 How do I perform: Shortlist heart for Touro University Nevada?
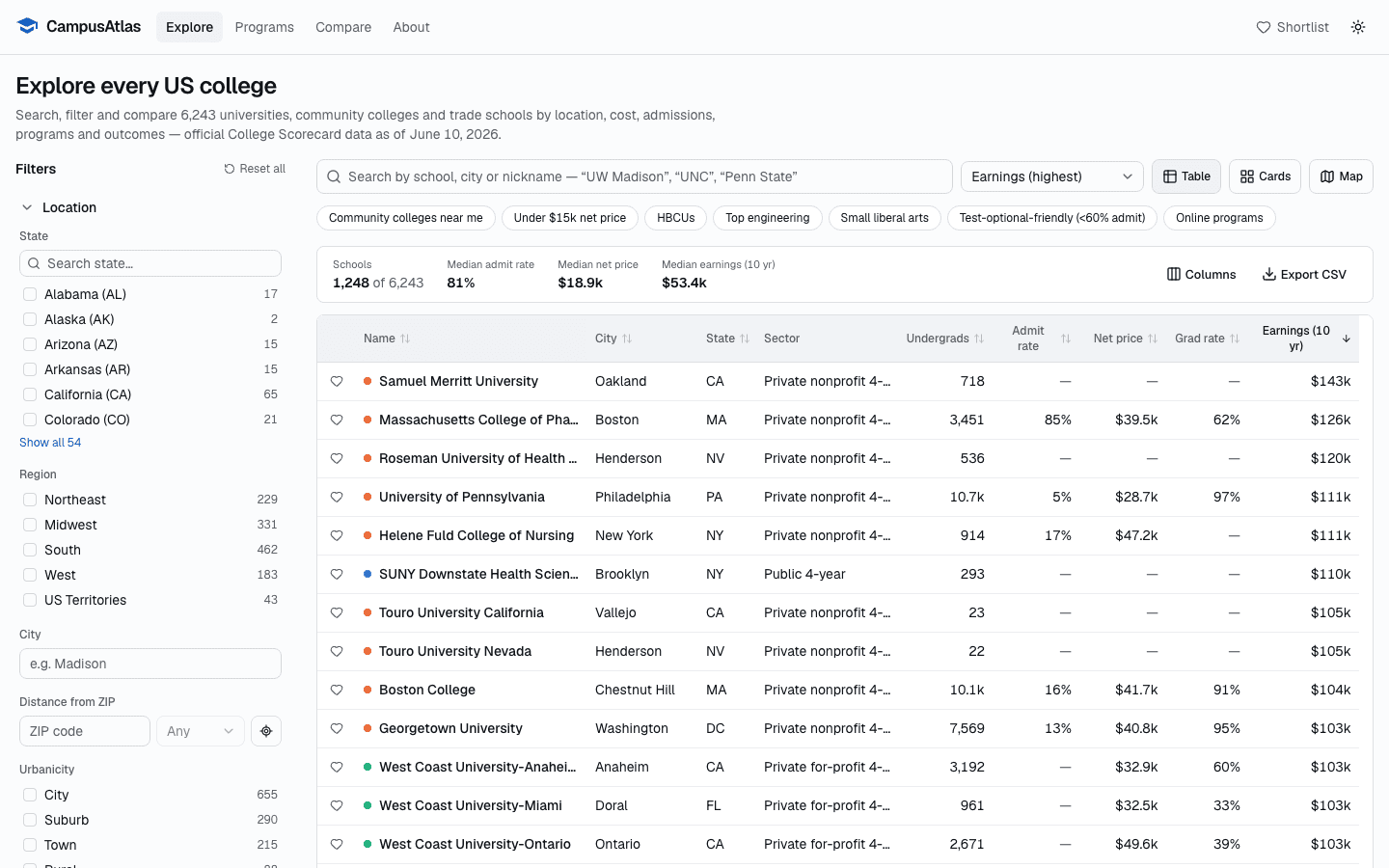pos(337,651)
